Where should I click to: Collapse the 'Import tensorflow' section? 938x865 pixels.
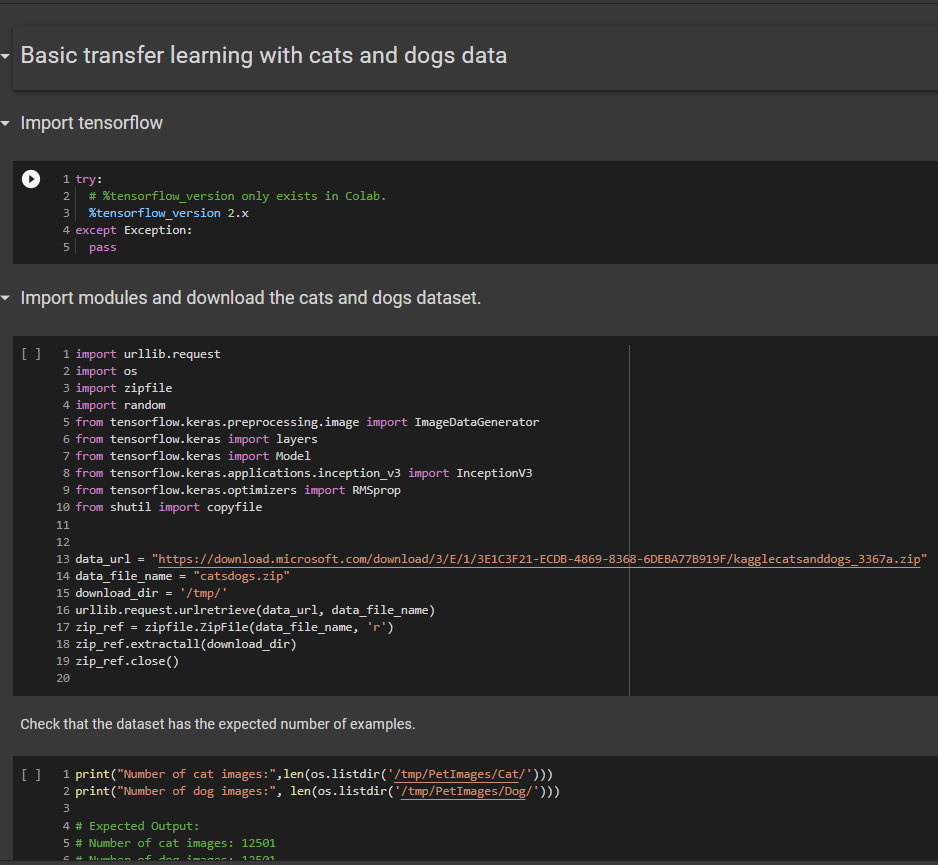7,123
